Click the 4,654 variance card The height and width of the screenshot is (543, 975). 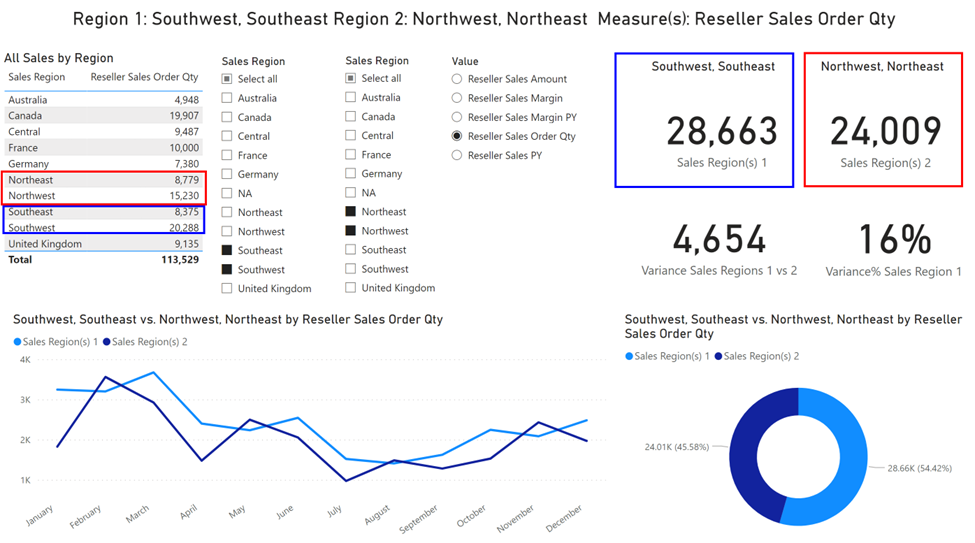tap(719, 250)
